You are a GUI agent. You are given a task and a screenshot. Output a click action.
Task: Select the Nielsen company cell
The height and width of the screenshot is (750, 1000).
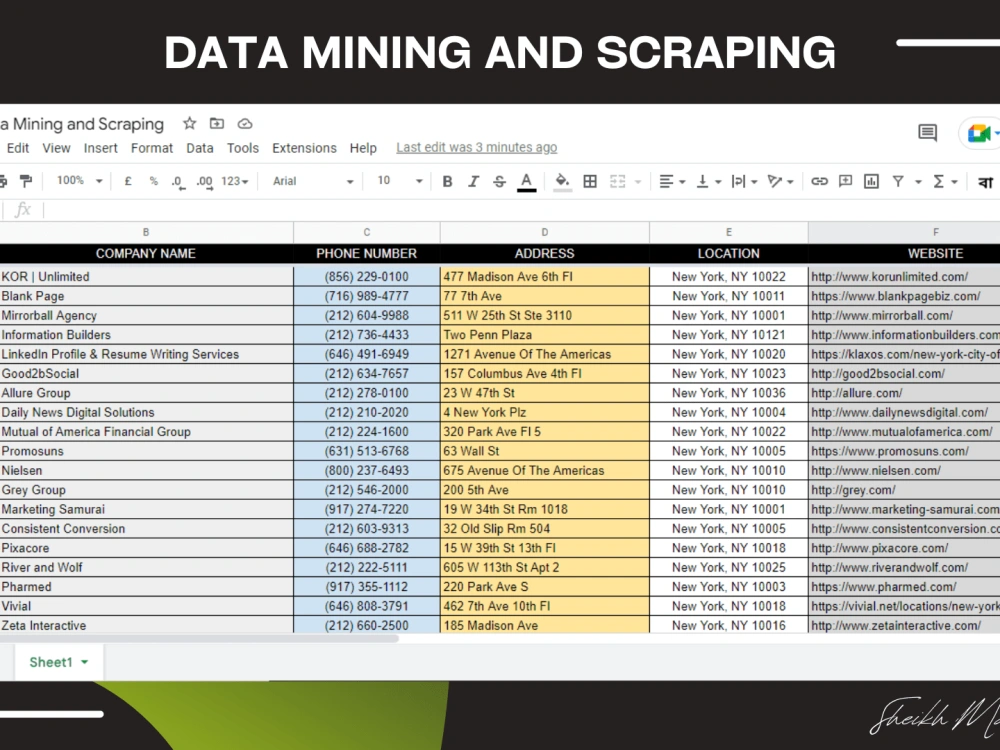coord(146,471)
